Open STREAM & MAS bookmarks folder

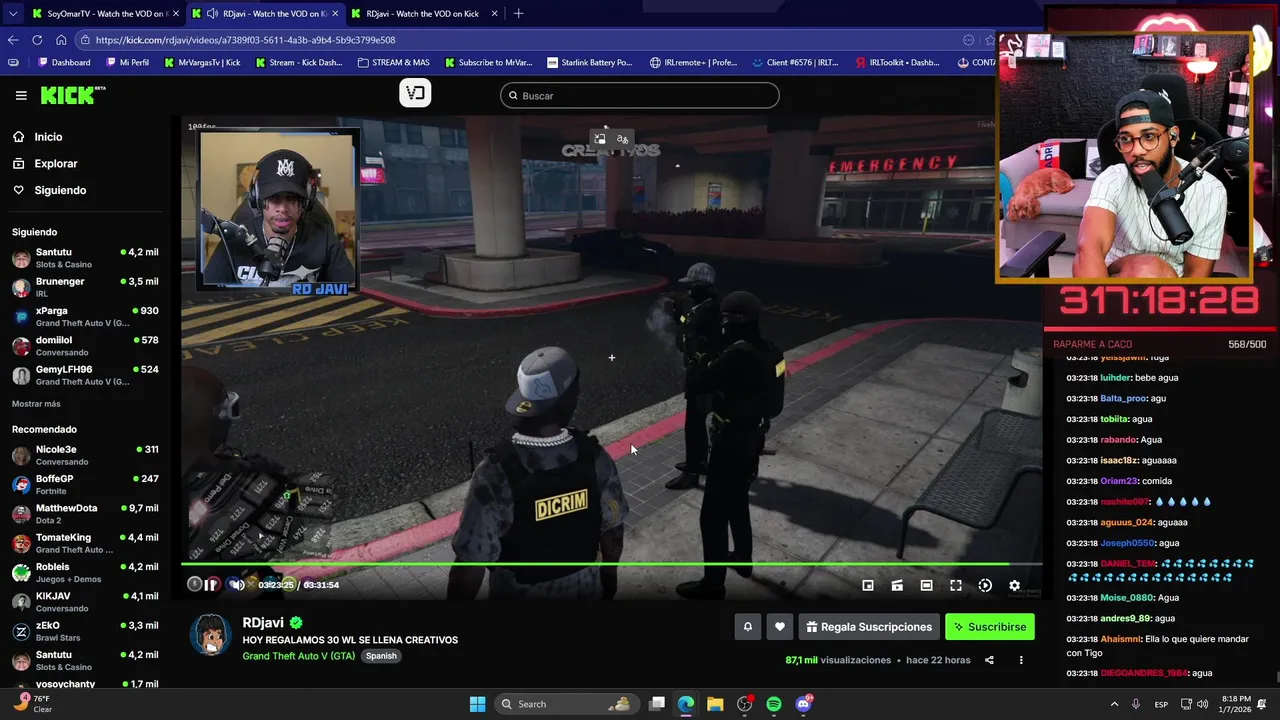[393, 62]
